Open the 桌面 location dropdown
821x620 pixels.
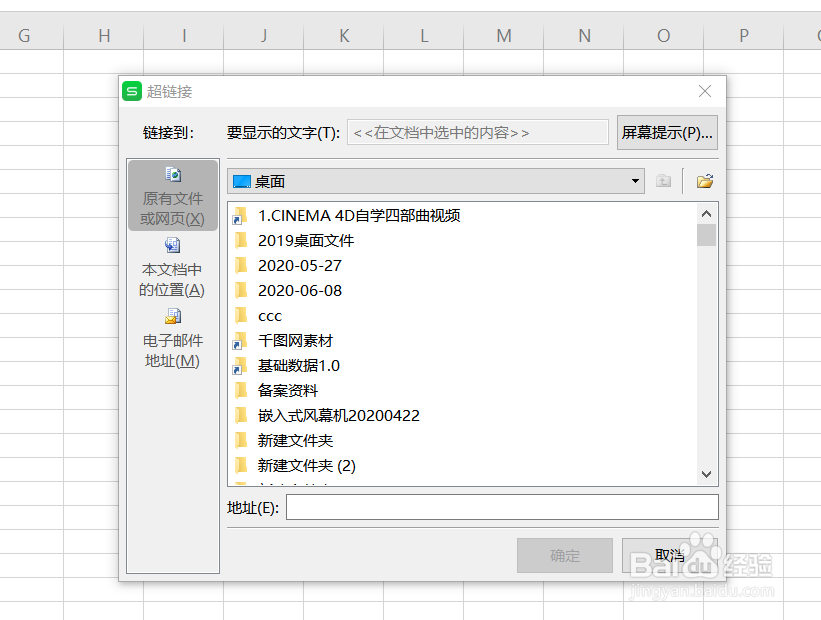634,181
